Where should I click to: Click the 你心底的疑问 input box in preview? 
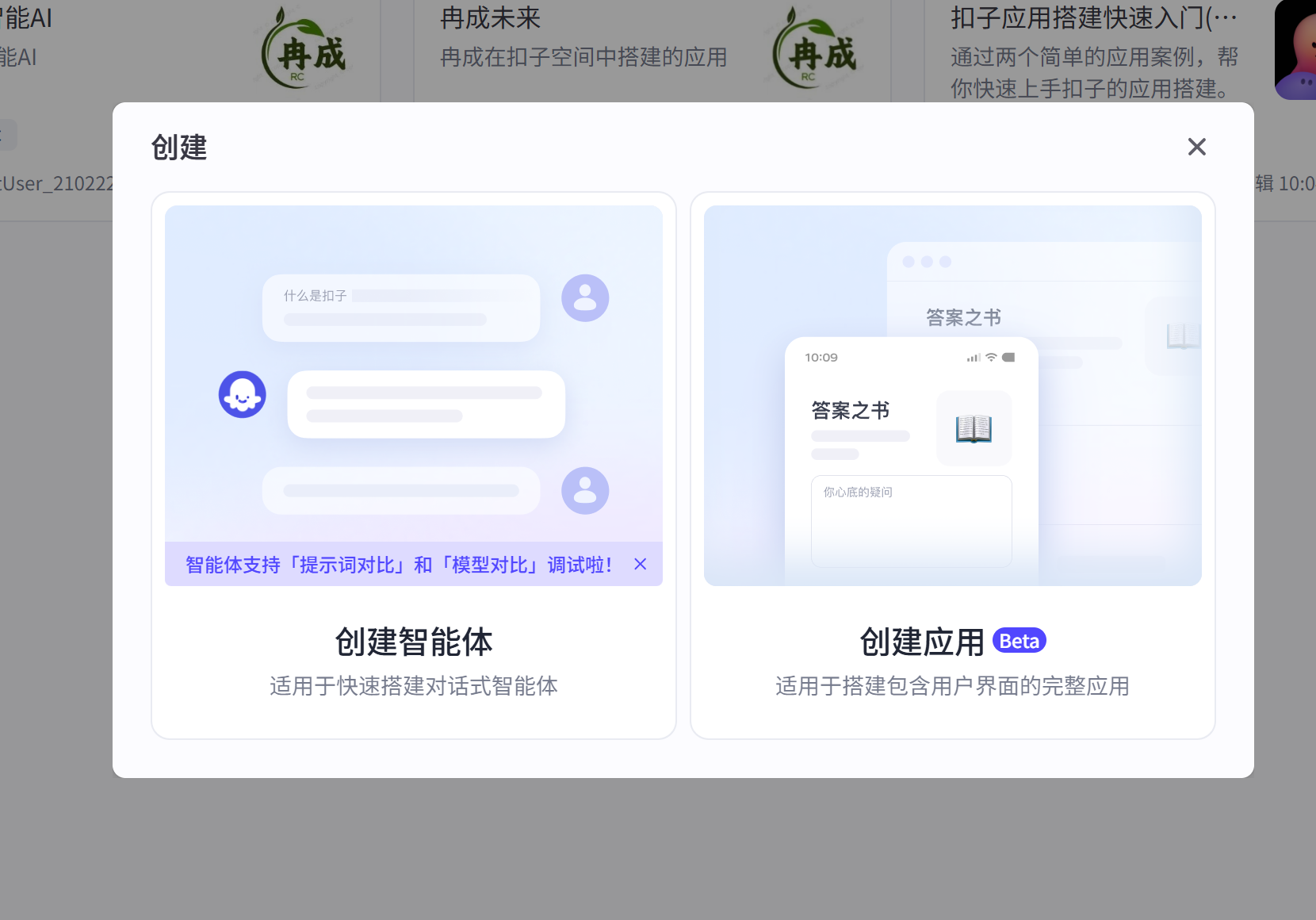pyautogui.click(x=912, y=521)
